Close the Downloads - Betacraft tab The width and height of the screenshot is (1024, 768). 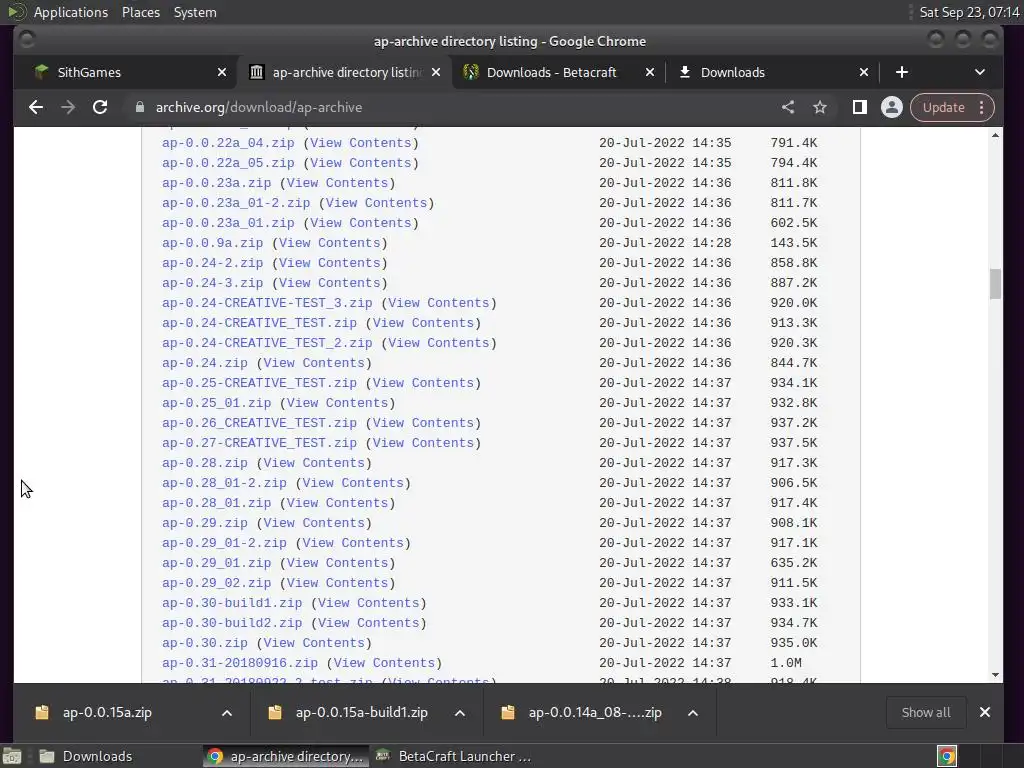(x=650, y=72)
